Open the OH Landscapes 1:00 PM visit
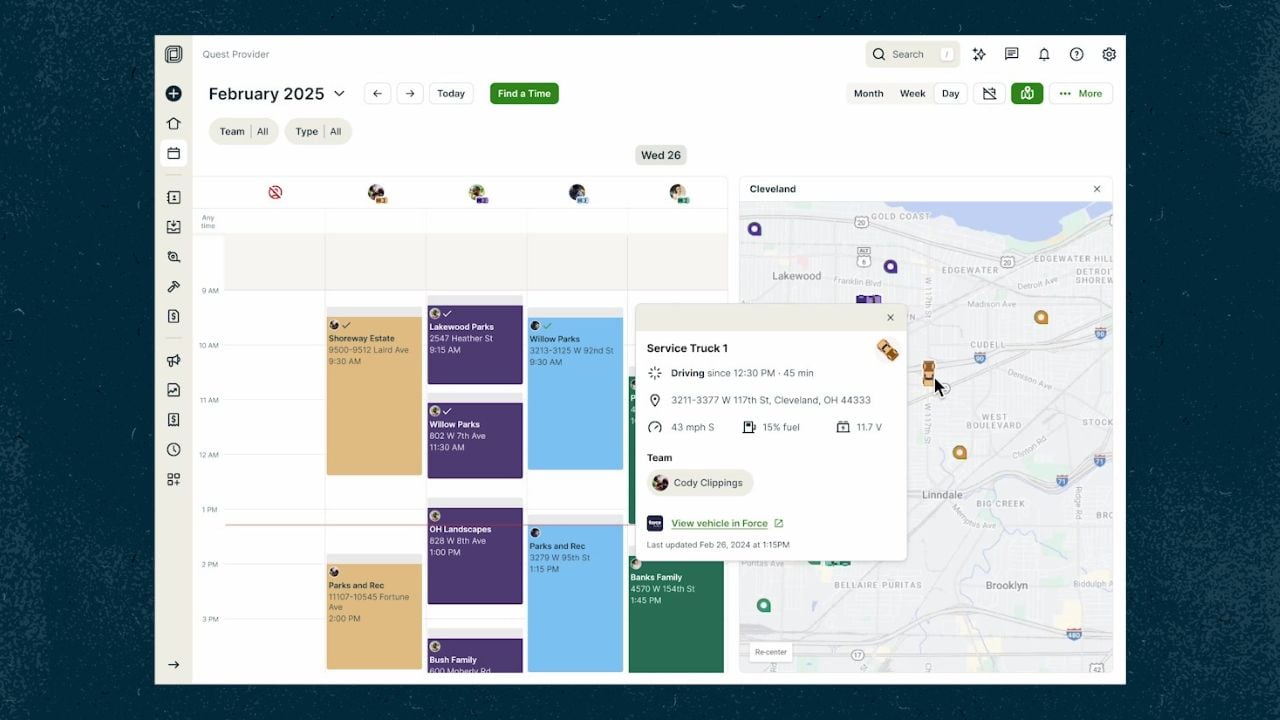 tap(475, 556)
